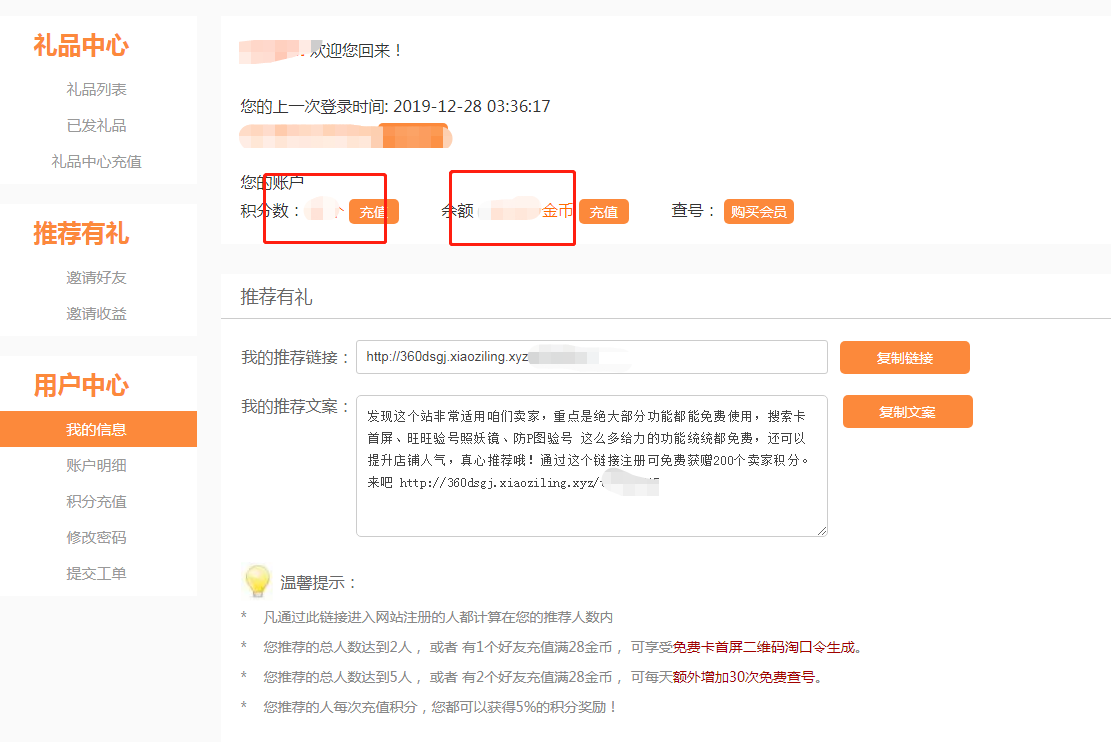
Task: Click the 复制链接 button
Action: [904, 357]
